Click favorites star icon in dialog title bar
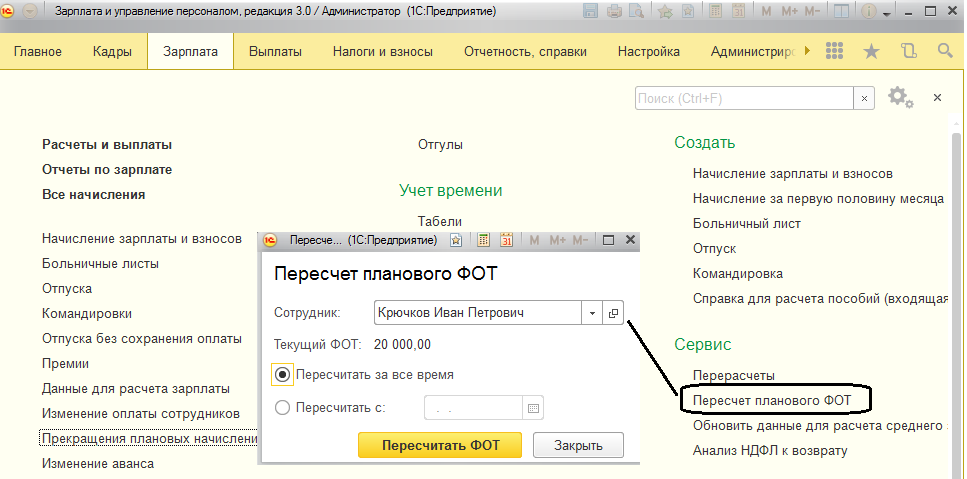Image resolution: width=967 pixels, height=479 pixels. (x=456, y=240)
